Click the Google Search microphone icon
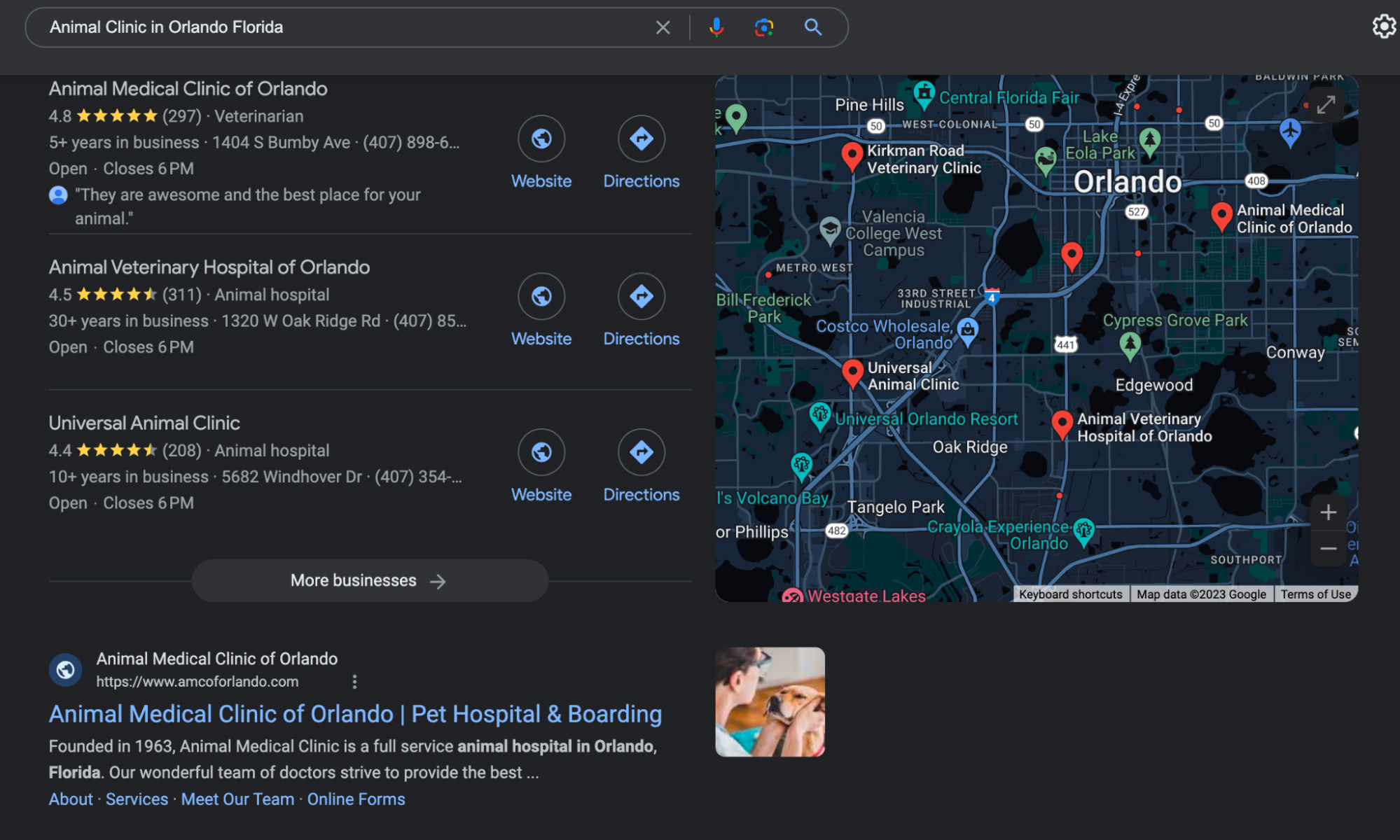 718,27
